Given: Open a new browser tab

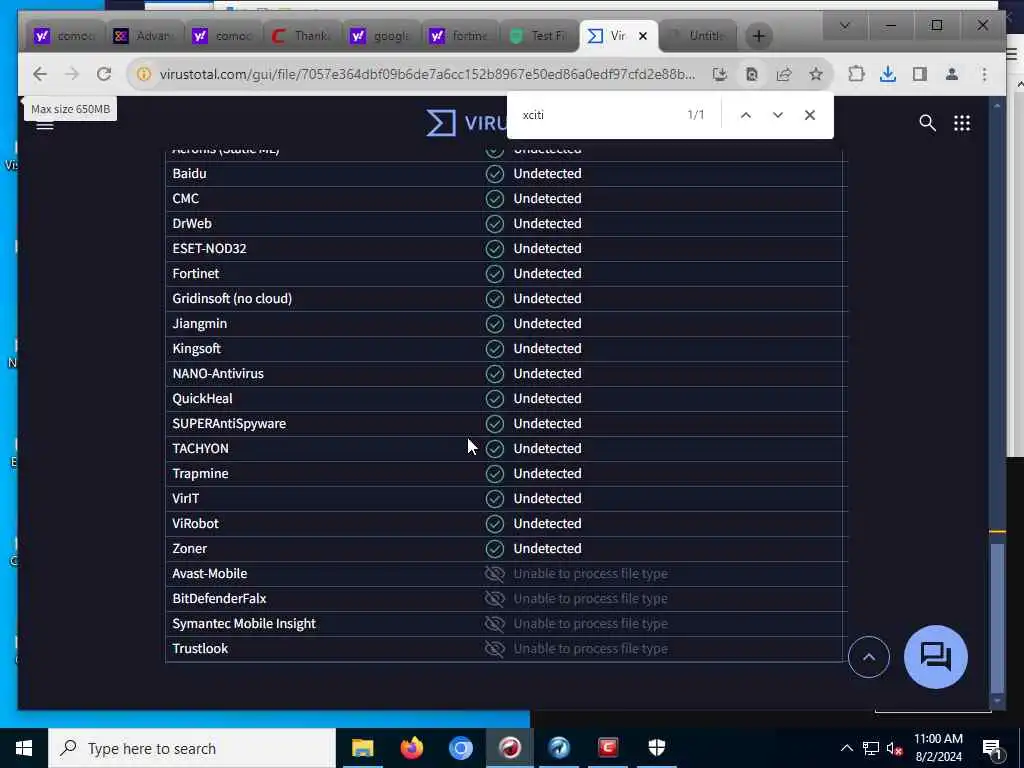Looking at the screenshot, I should click(758, 36).
